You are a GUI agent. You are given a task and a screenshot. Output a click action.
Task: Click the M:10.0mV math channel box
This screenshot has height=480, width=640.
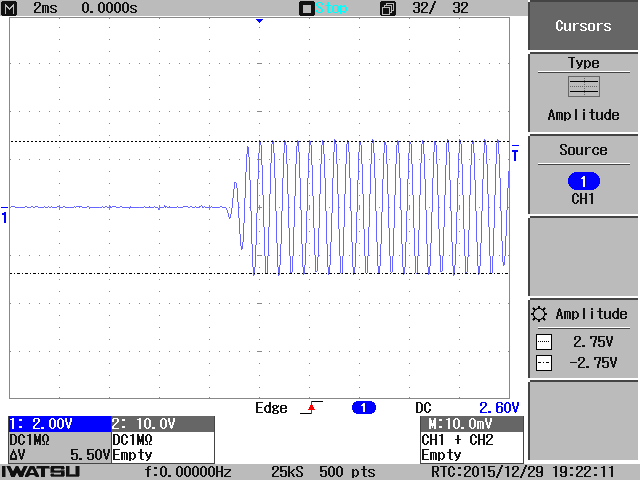[x=470, y=423]
